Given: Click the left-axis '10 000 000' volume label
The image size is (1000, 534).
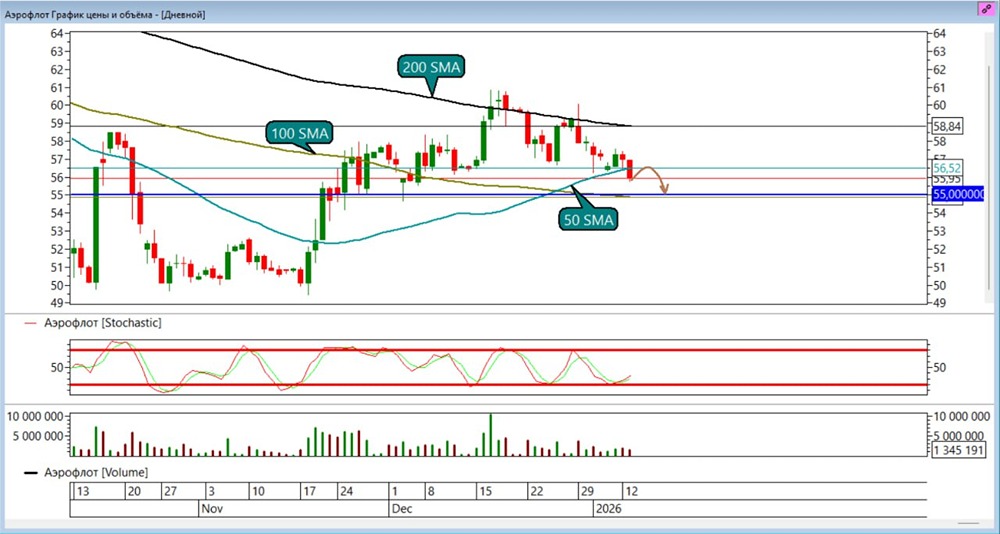Looking at the screenshot, I should click(34, 417).
